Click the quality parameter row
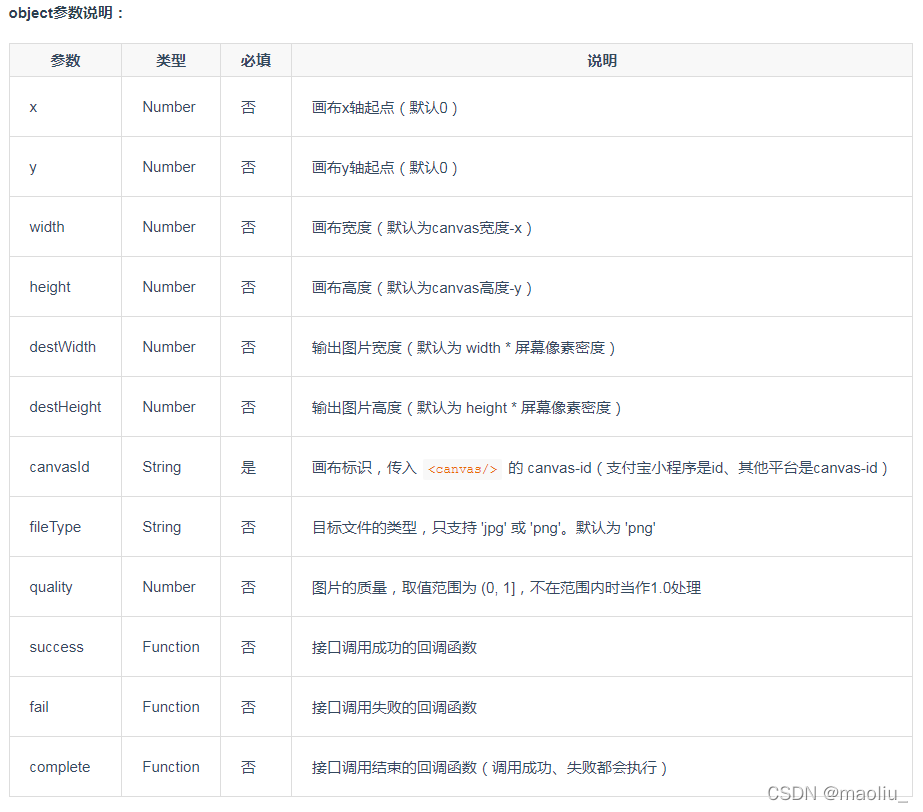This screenshot has height=812, width=923. pyautogui.click(x=51, y=586)
